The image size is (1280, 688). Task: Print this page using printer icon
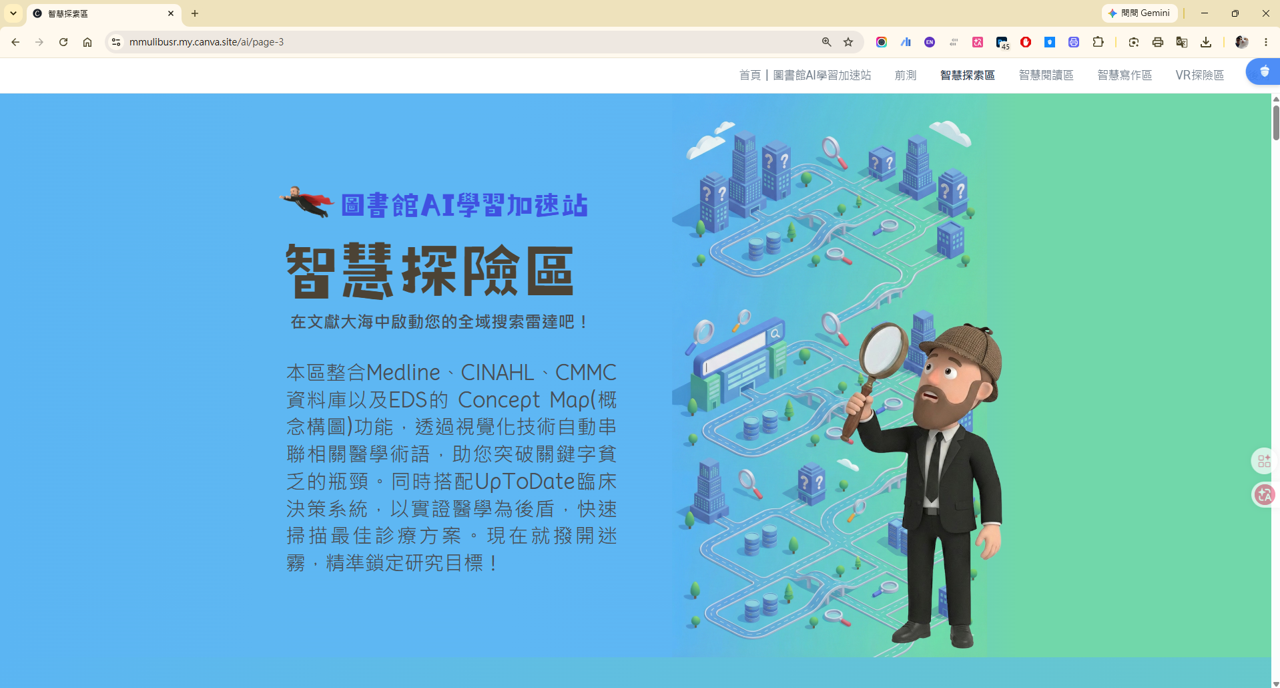tap(1157, 42)
